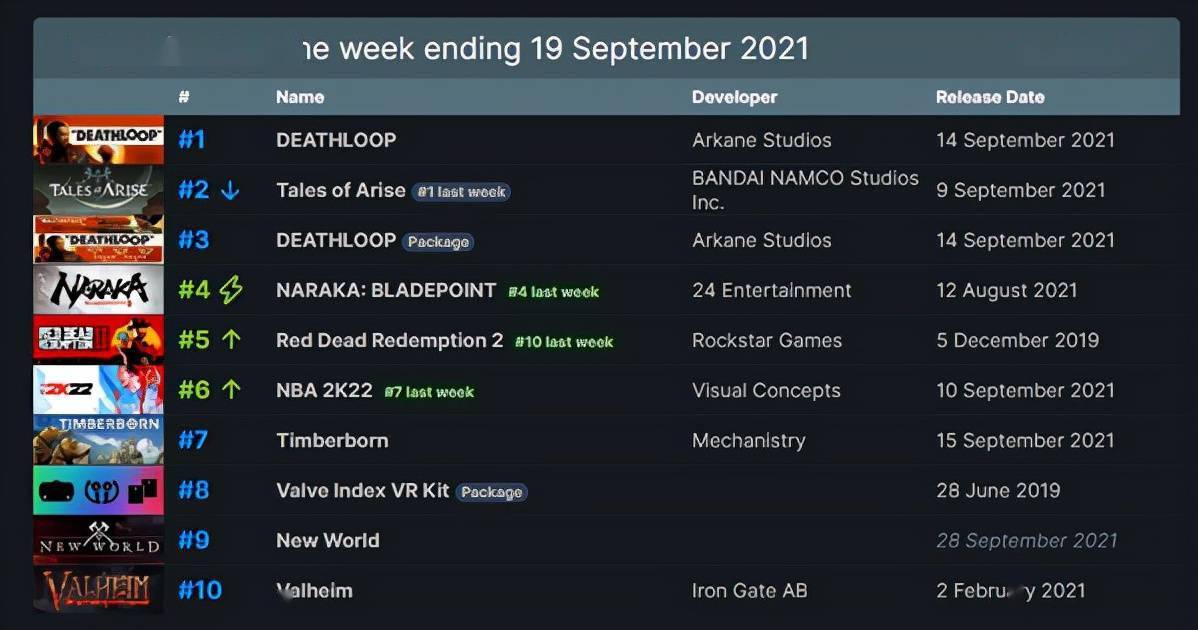
Task: Open the Rockstar Games developer link
Action: click(766, 340)
